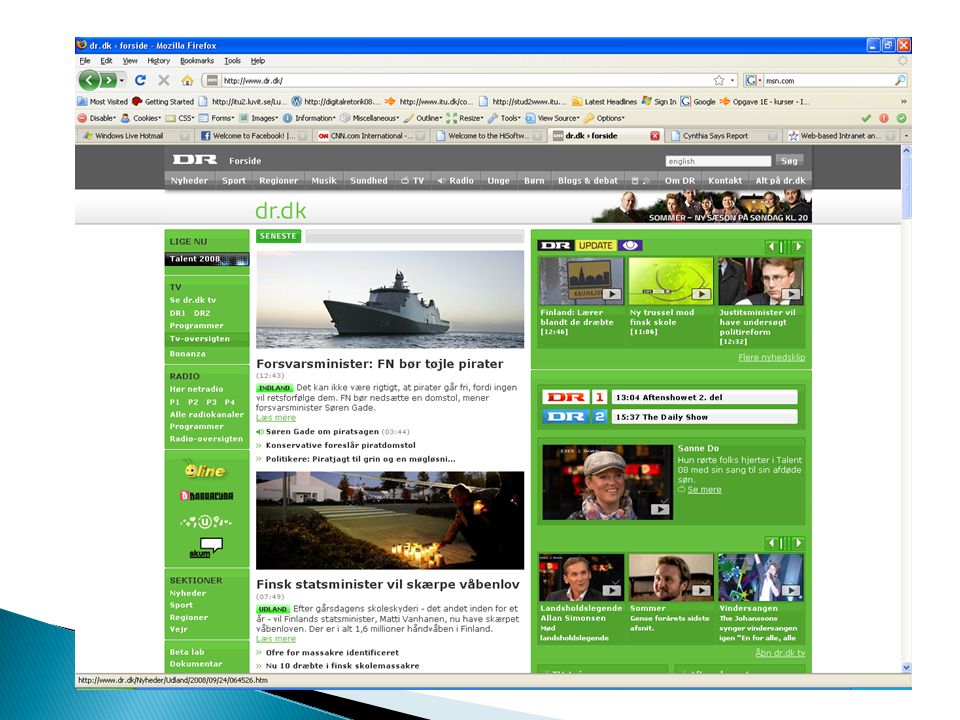Open the Åbn dr.dk tv link

[780, 653]
